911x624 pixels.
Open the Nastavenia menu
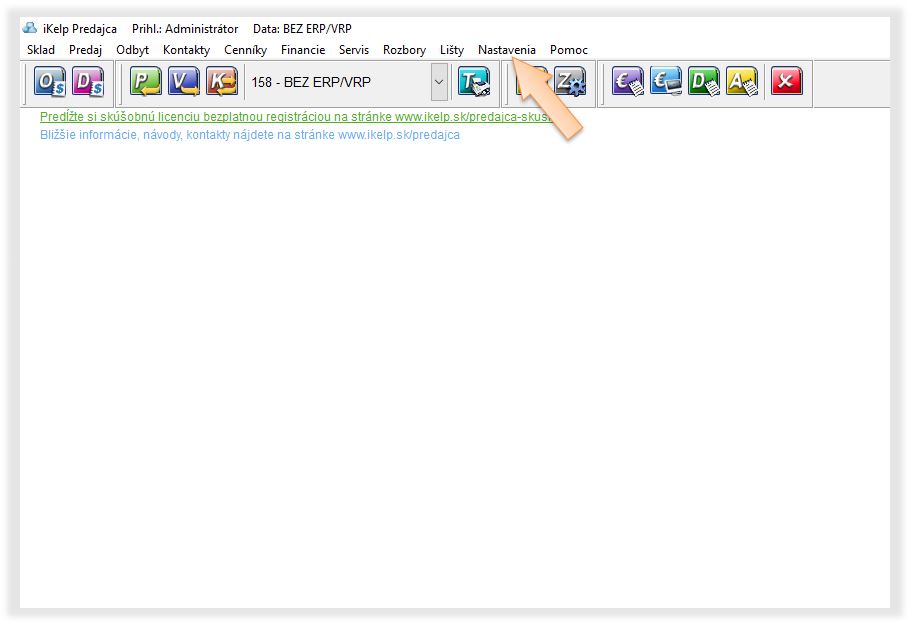tap(506, 50)
